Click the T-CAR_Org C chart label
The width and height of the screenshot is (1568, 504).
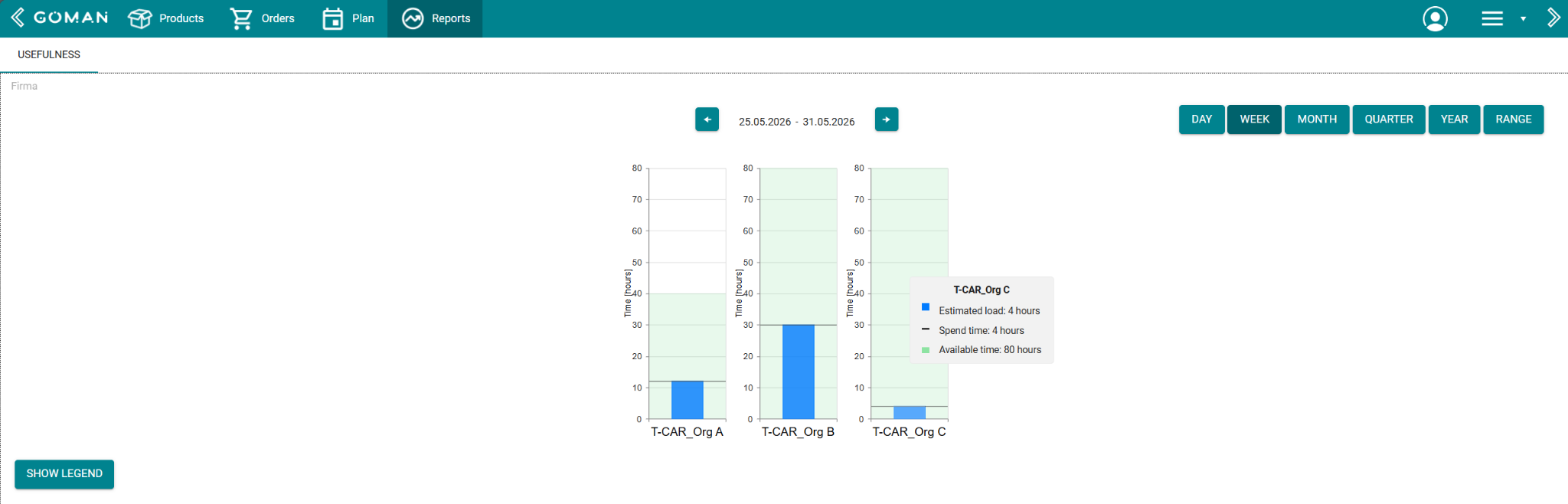pos(910,432)
